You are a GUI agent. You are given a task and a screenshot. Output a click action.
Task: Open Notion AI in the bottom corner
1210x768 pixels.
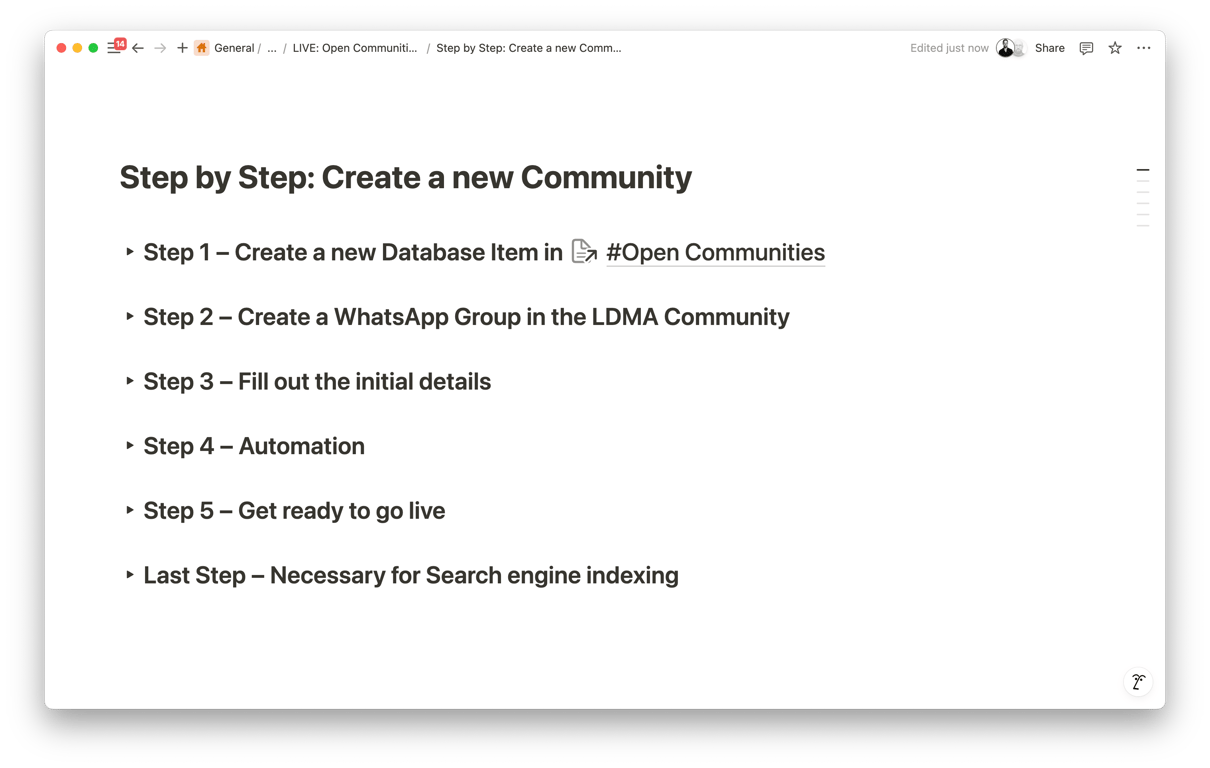pyautogui.click(x=1137, y=682)
